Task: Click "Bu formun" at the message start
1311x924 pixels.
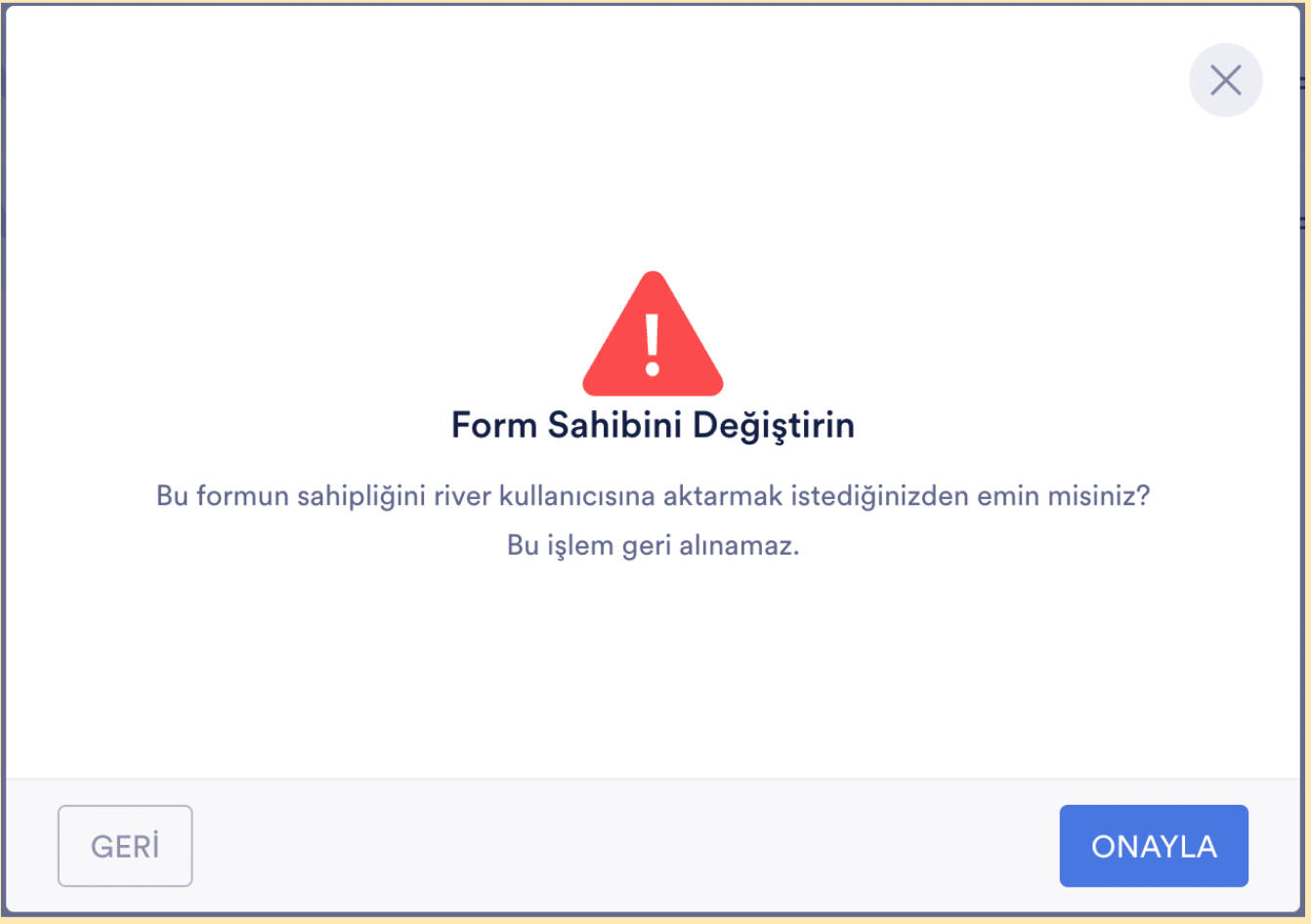Action: [x=222, y=496]
